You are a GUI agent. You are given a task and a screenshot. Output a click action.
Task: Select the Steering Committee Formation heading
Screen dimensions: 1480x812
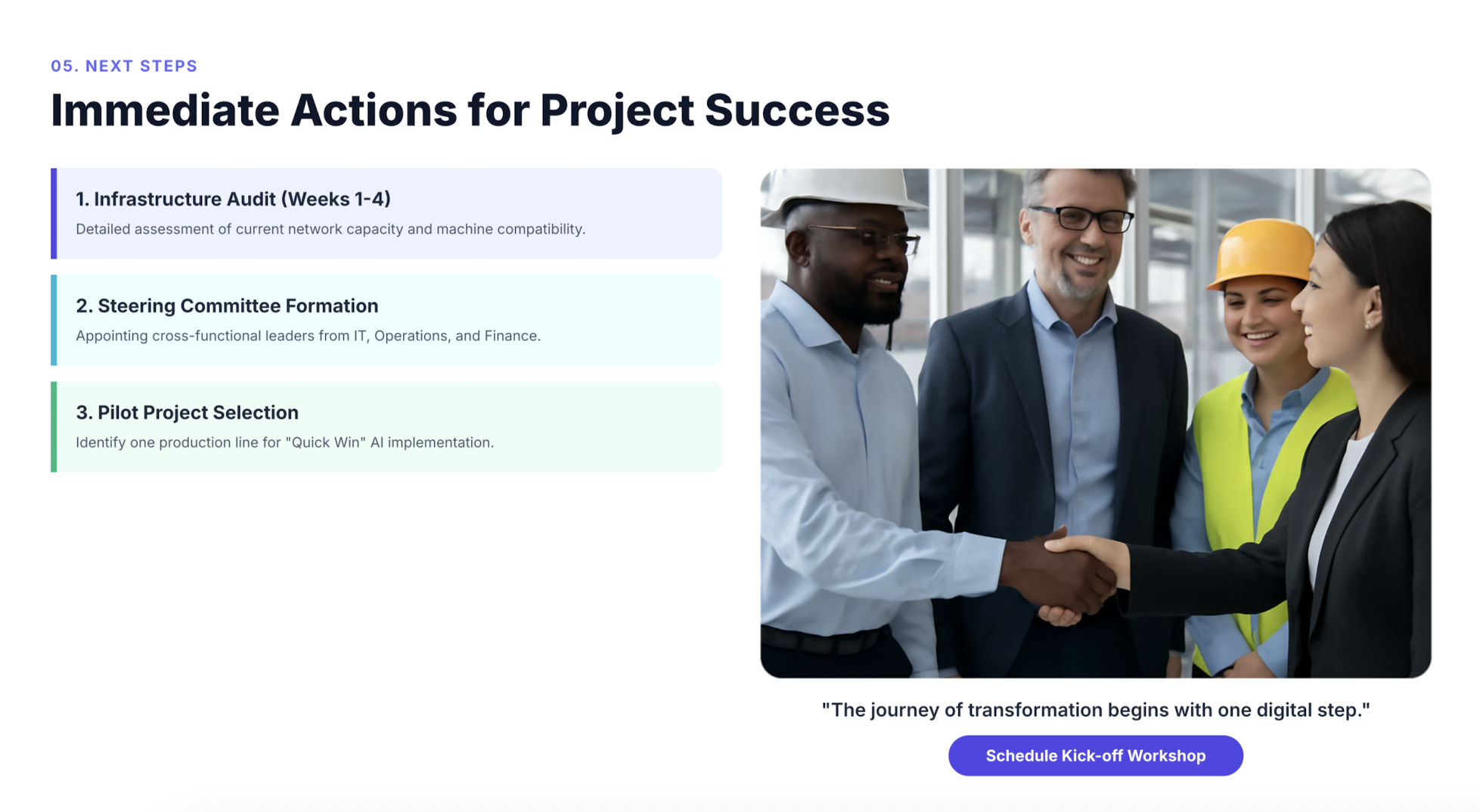click(227, 305)
